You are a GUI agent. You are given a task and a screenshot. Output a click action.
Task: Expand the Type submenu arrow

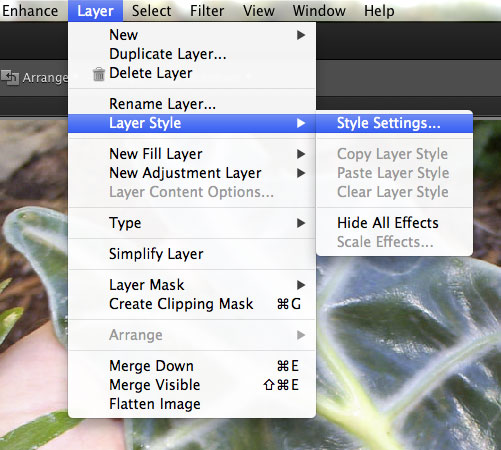(x=301, y=223)
